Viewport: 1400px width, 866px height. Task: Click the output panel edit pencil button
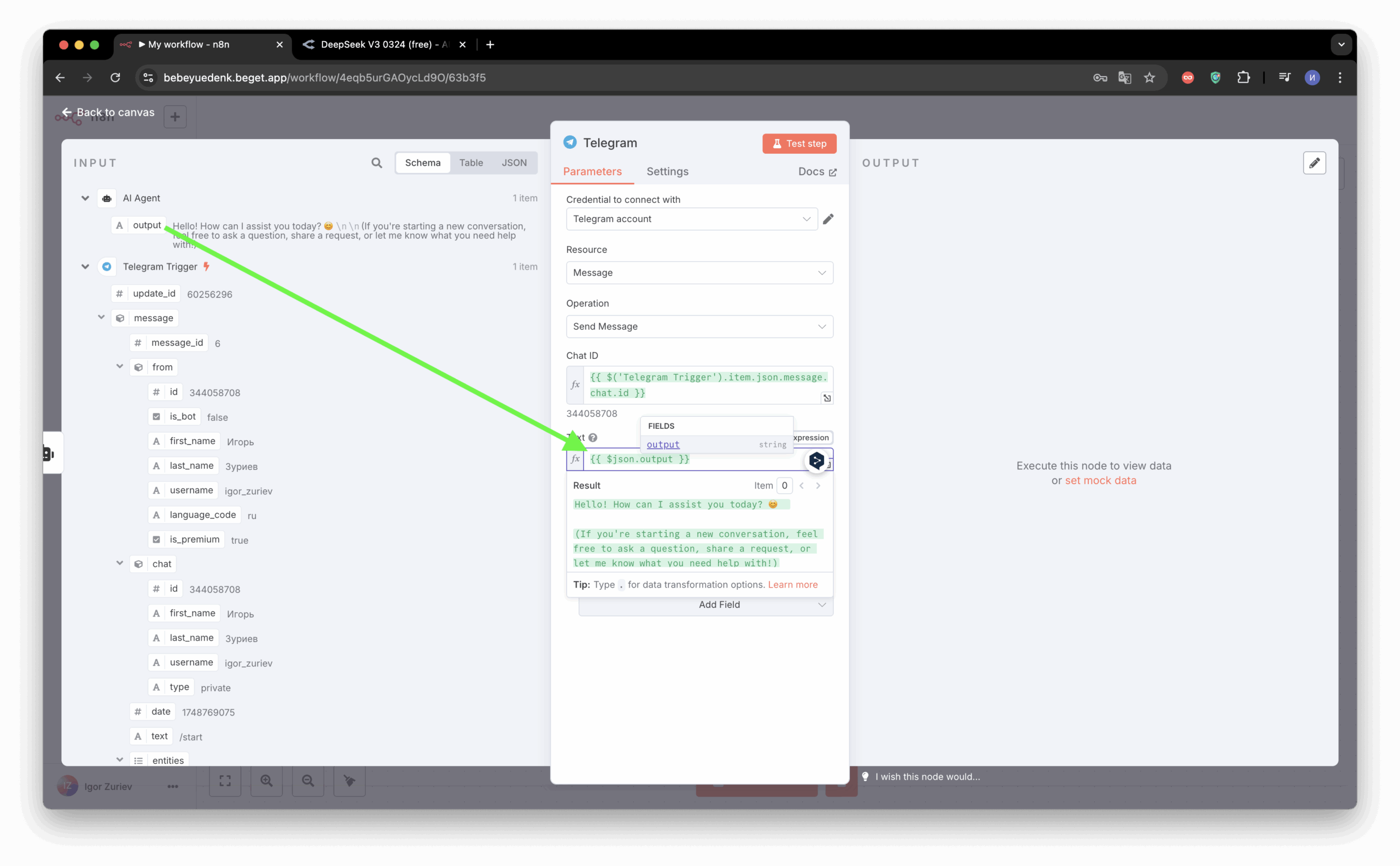[x=1314, y=163]
